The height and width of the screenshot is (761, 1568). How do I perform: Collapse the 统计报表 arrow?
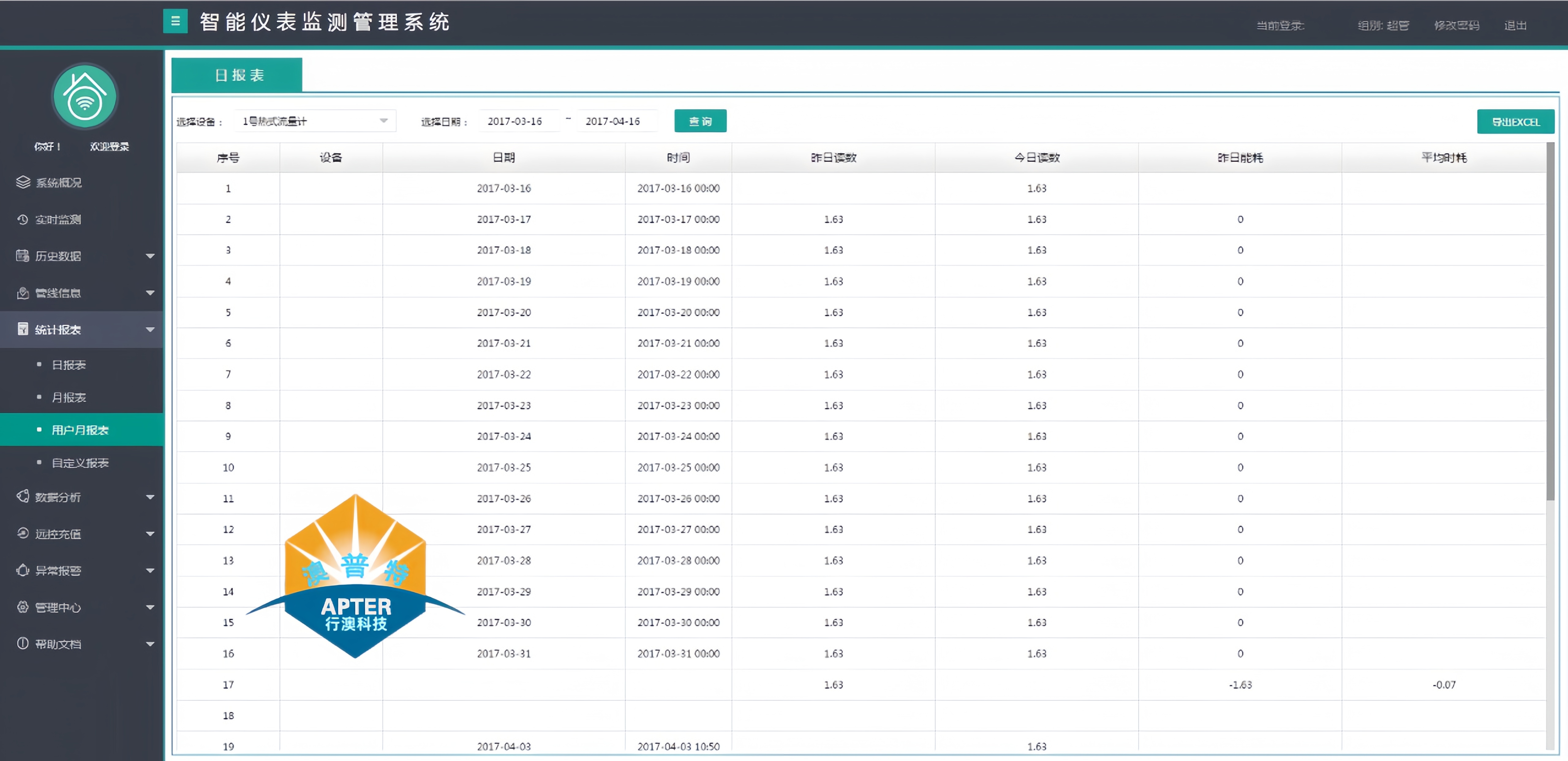[x=150, y=330]
